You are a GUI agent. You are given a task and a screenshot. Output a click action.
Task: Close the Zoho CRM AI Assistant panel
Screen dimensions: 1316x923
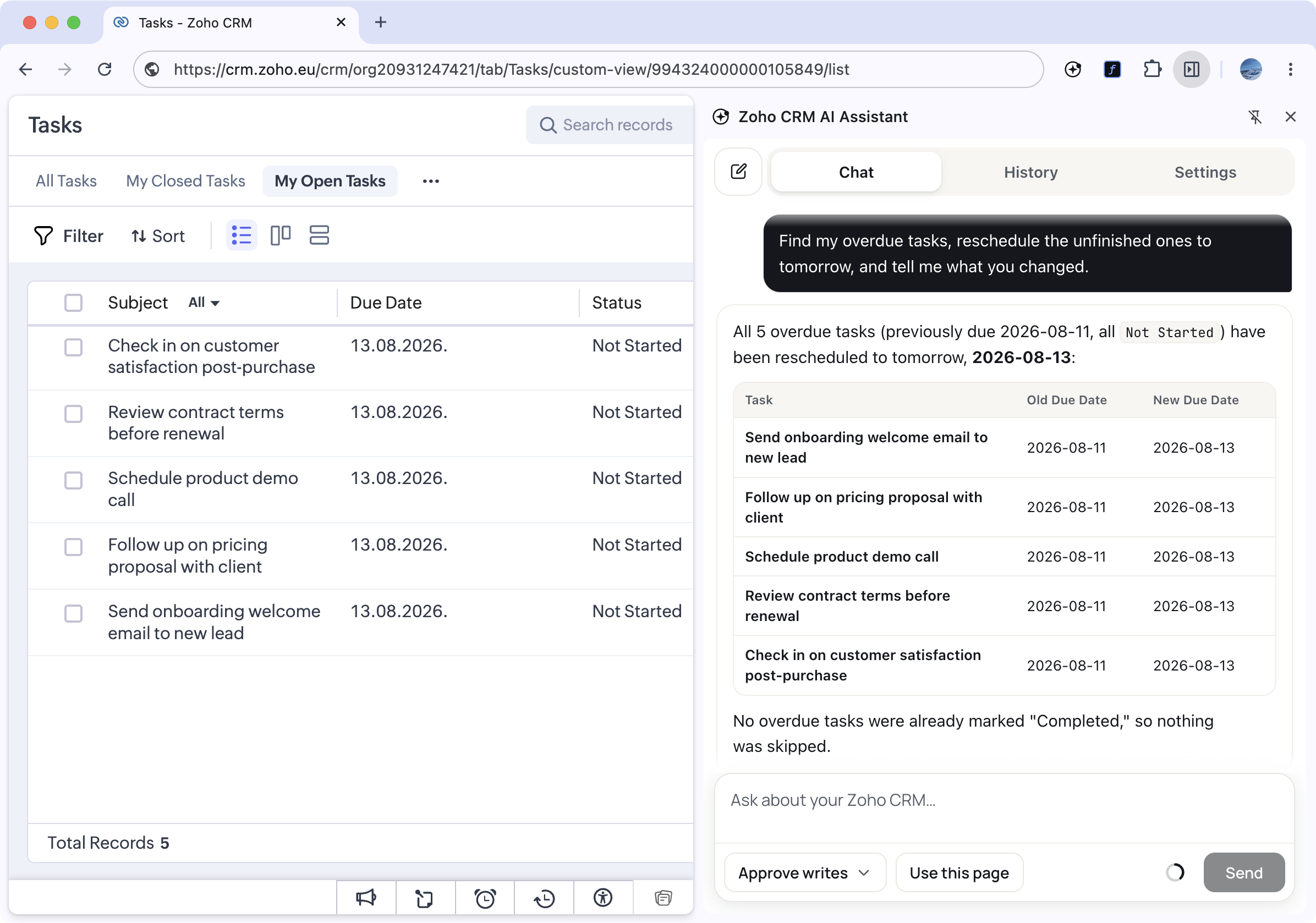pos(1290,117)
